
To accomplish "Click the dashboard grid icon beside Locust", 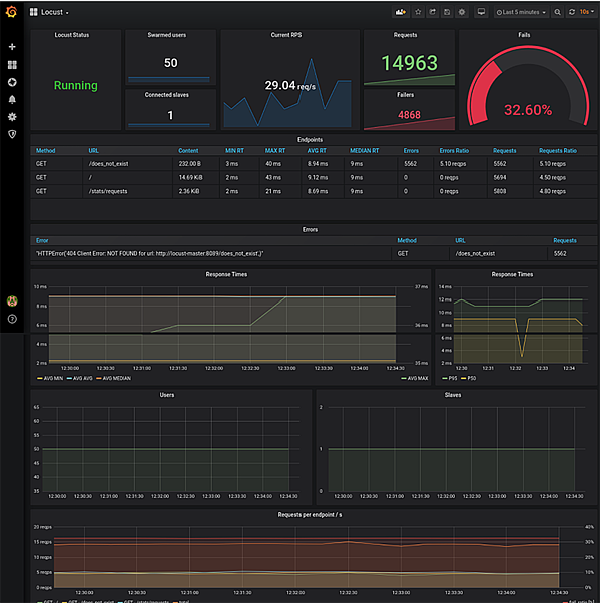I will pos(33,12).
